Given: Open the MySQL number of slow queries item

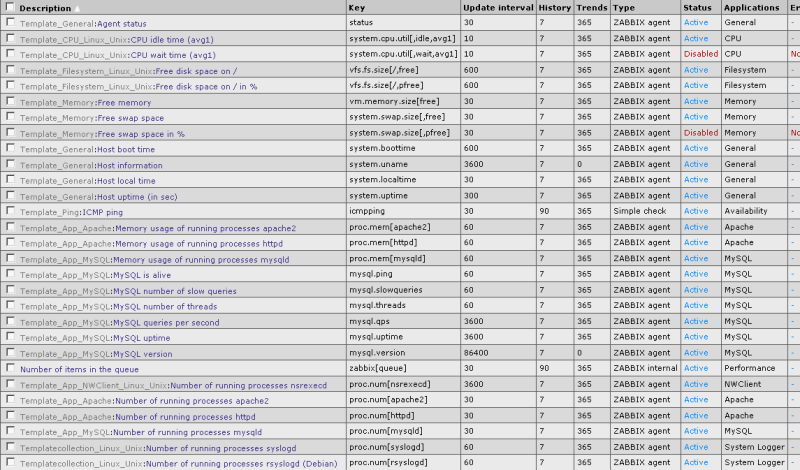Looking at the screenshot, I should (x=174, y=291).
